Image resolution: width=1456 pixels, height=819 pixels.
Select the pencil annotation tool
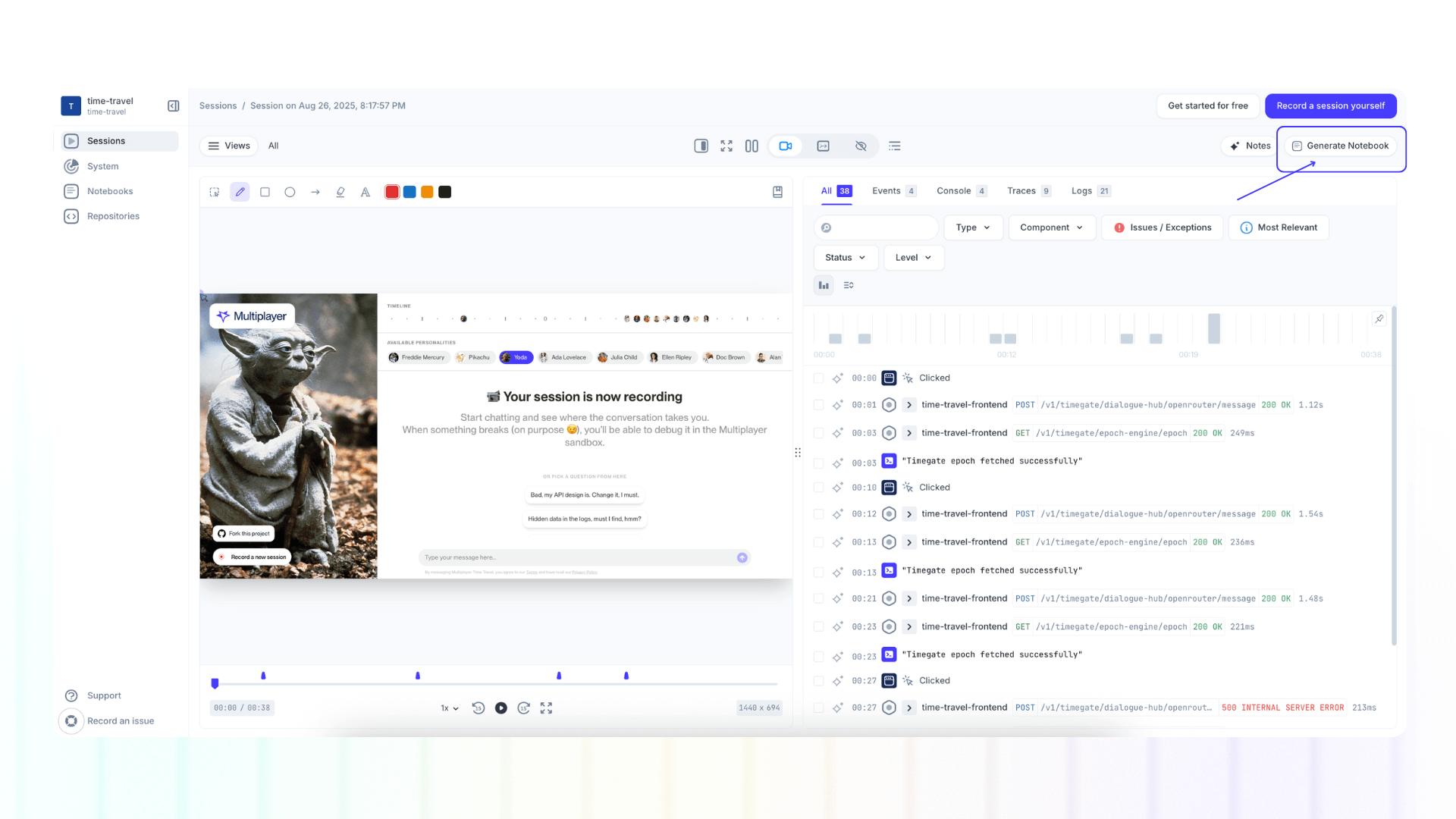240,192
